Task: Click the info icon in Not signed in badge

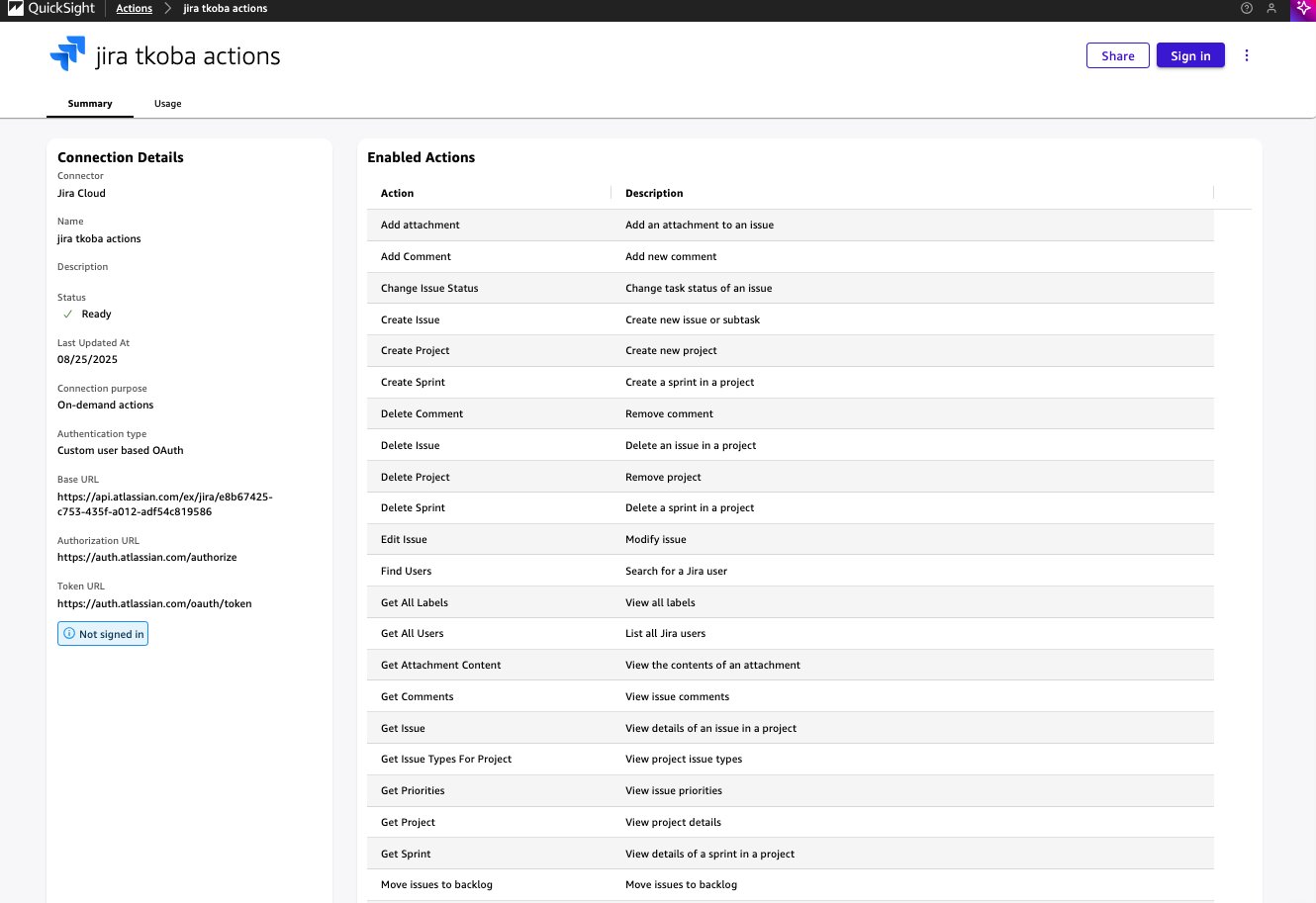Action: [69, 634]
